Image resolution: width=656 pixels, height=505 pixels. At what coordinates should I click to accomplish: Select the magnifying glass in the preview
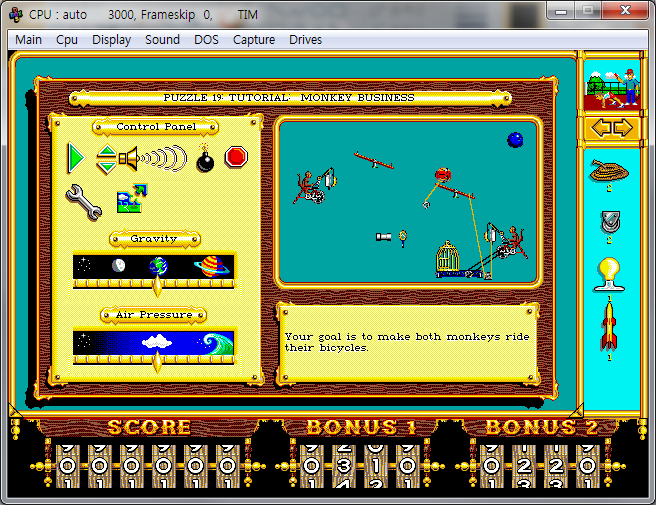point(402,238)
